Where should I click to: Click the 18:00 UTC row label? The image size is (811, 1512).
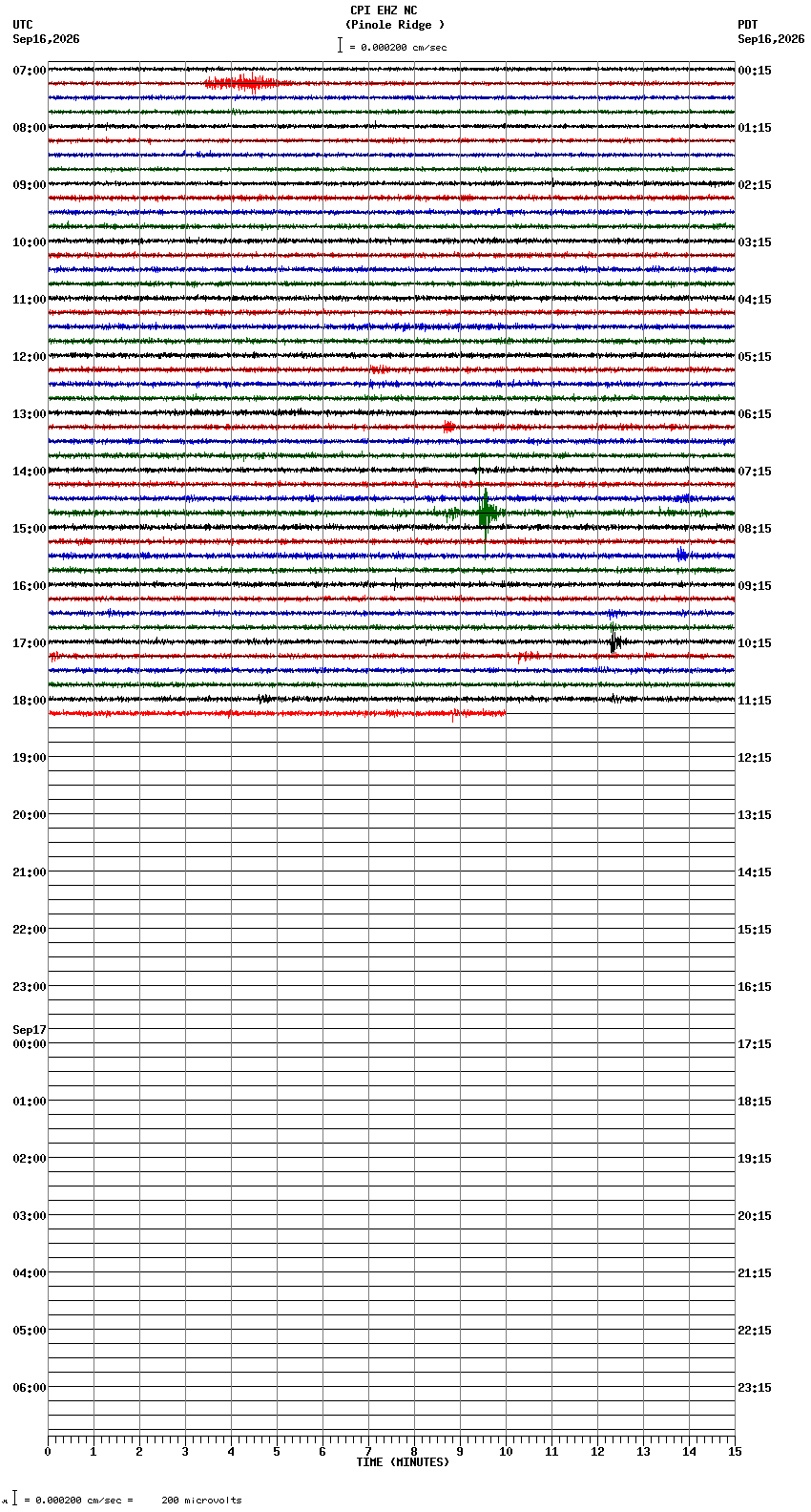coord(30,701)
